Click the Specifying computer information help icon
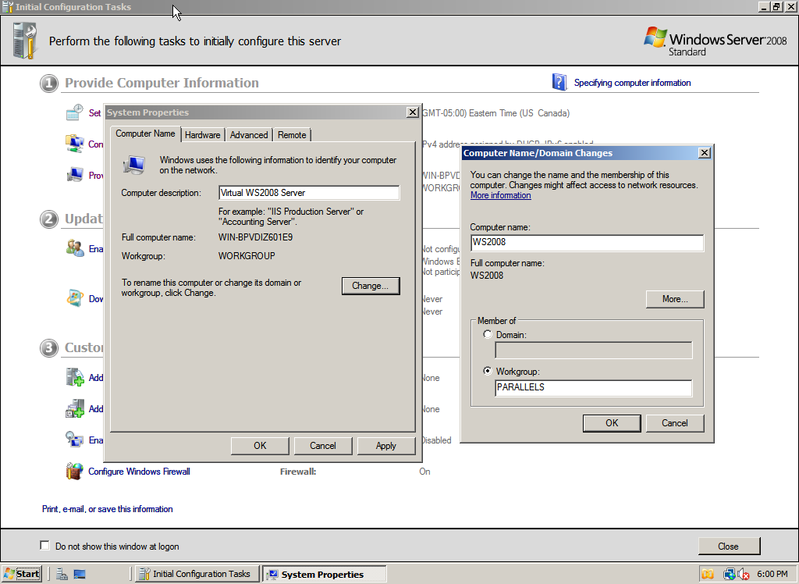 559,82
